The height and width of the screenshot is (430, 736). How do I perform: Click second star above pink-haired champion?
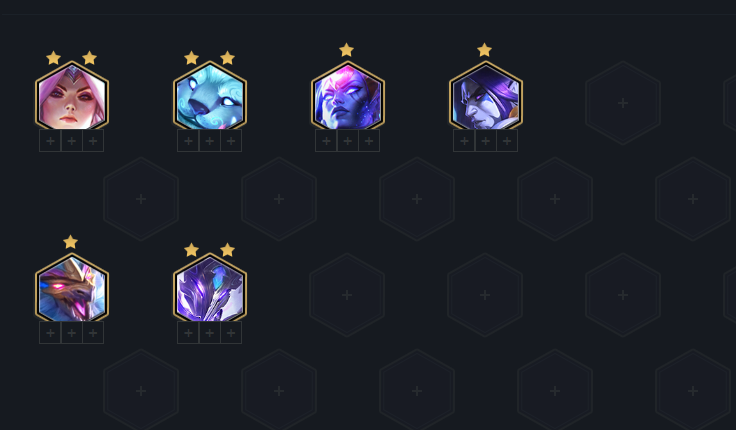89,58
